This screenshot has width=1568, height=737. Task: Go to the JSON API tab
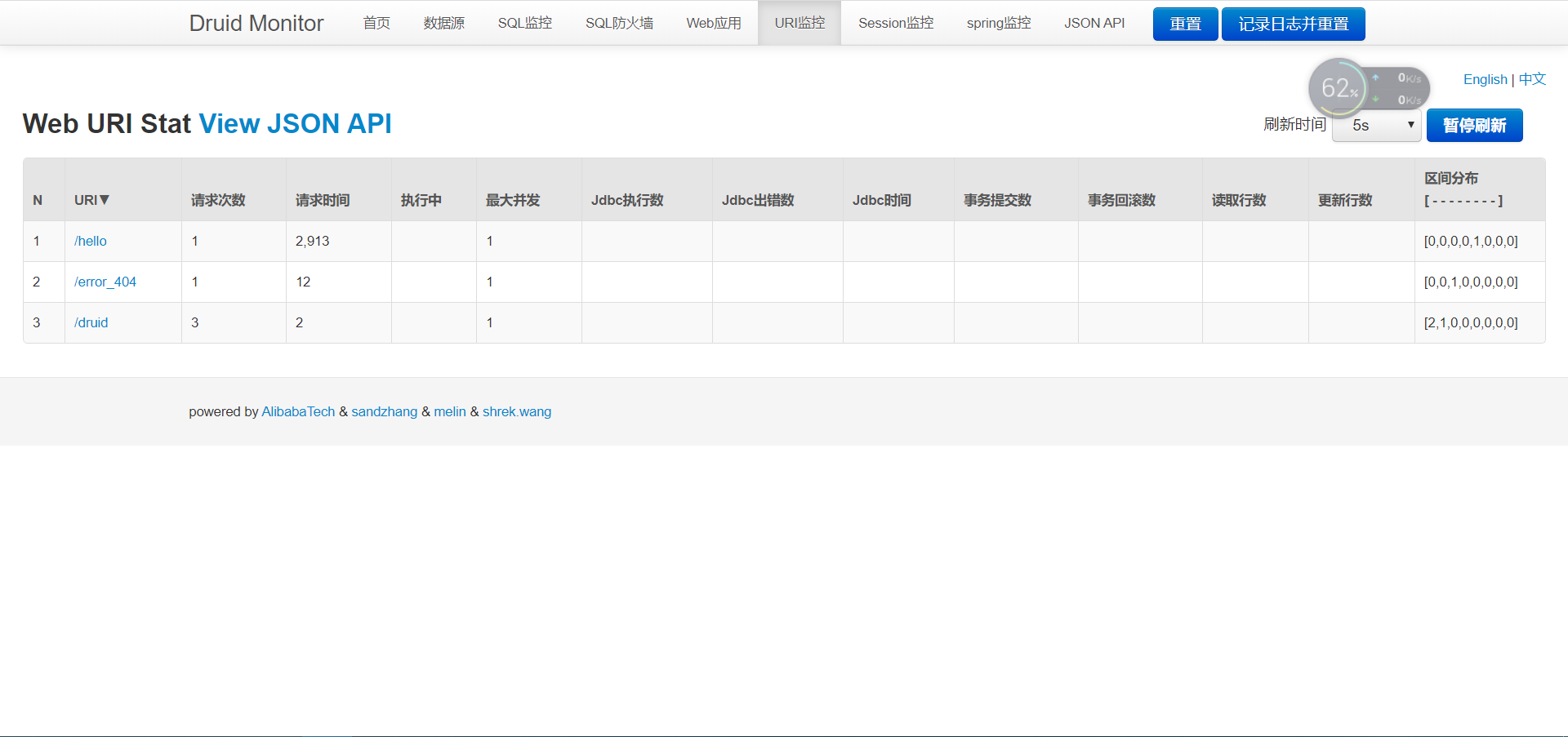tap(1094, 23)
